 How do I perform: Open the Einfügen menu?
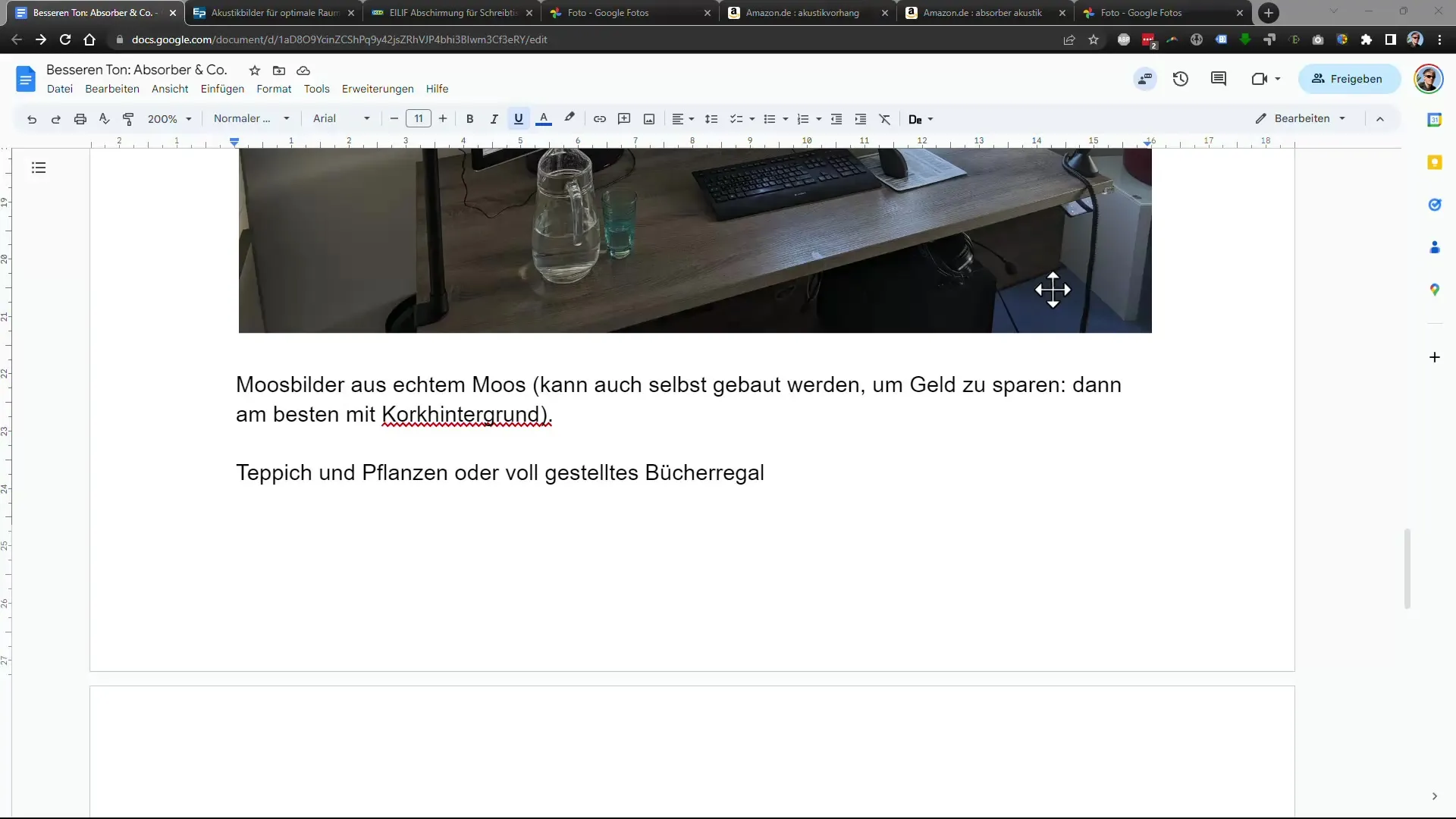(222, 89)
